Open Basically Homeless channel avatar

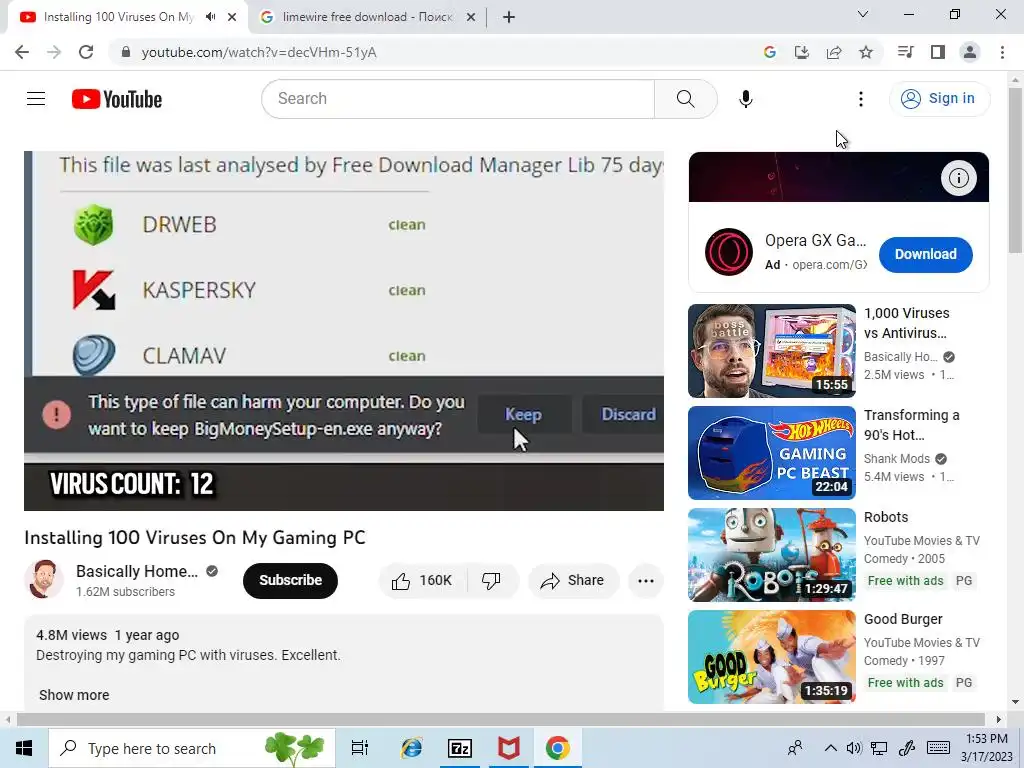[x=44, y=579]
